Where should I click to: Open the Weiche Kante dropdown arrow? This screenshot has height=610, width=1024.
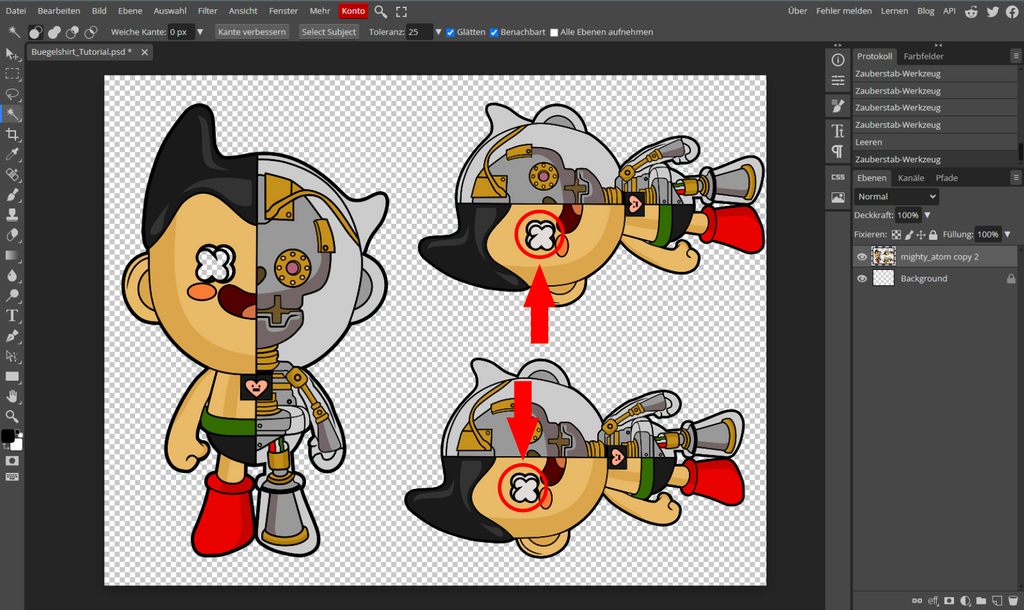coord(200,32)
